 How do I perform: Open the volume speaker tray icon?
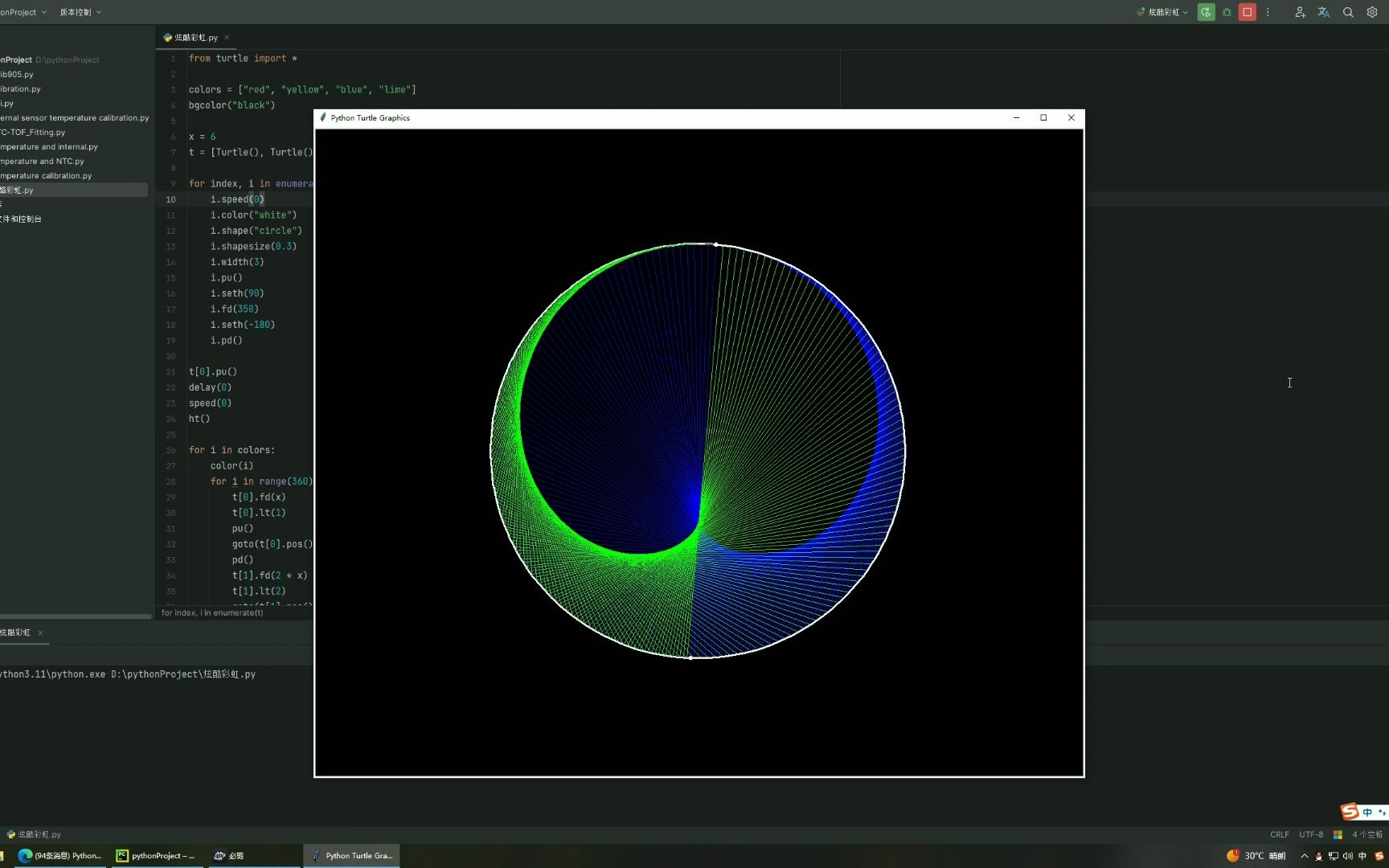tap(1348, 856)
